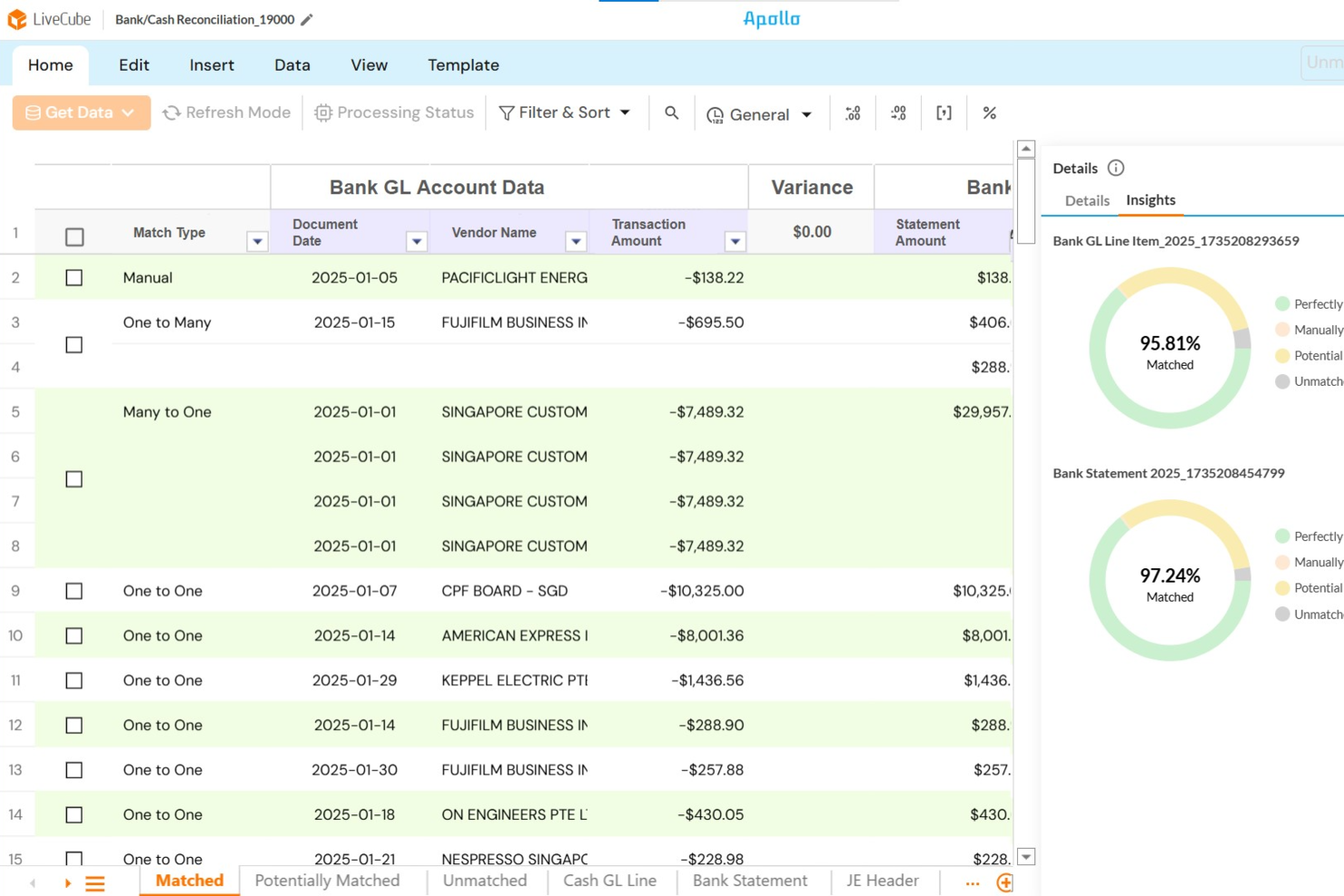This screenshot has width=1344, height=896.
Task: Click the Processing Status icon
Action: pos(323,112)
